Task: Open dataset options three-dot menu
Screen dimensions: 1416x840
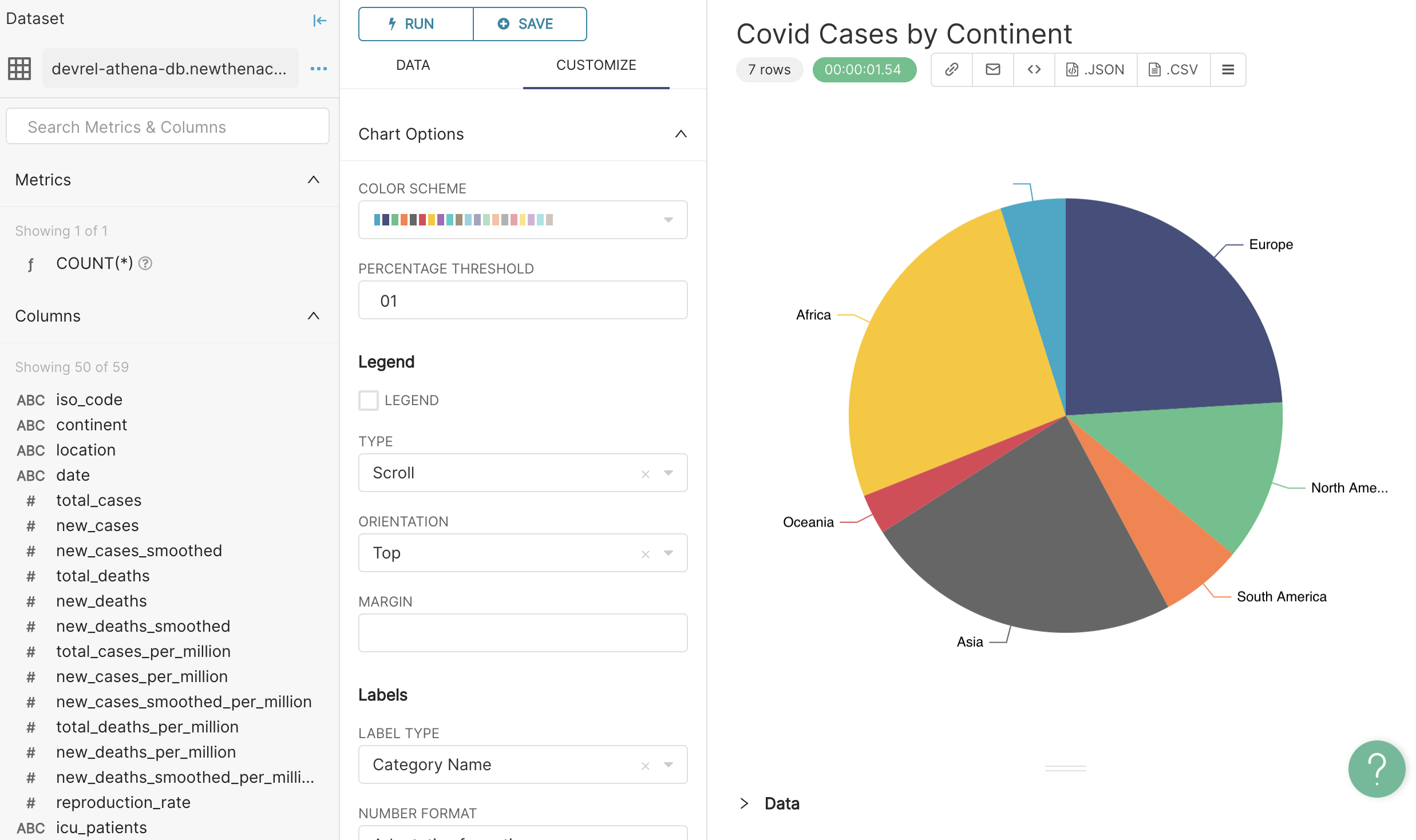Action: coord(318,69)
